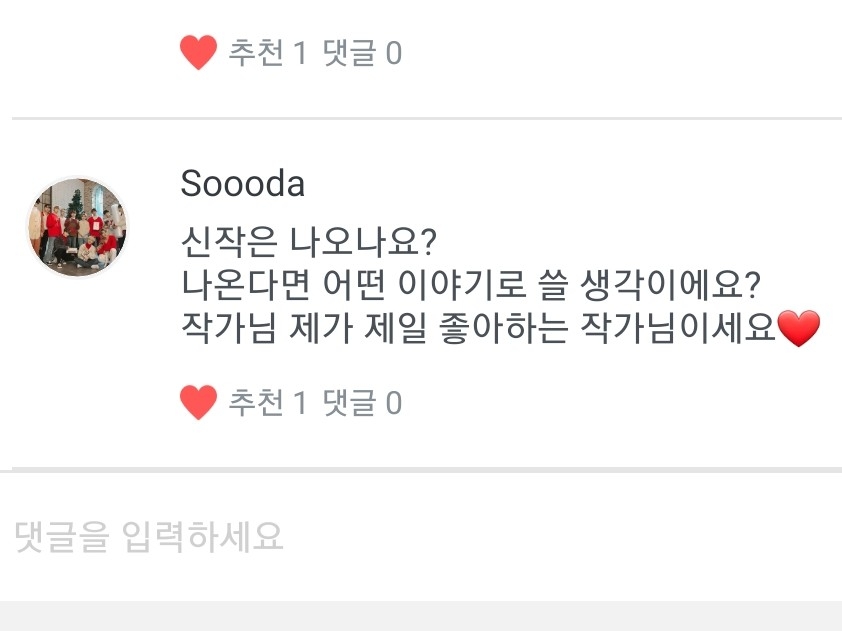This screenshot has height=631, width=842.
Task: Click the word 작가님이세요 before the heart emoji
Action: coord(677,328)
